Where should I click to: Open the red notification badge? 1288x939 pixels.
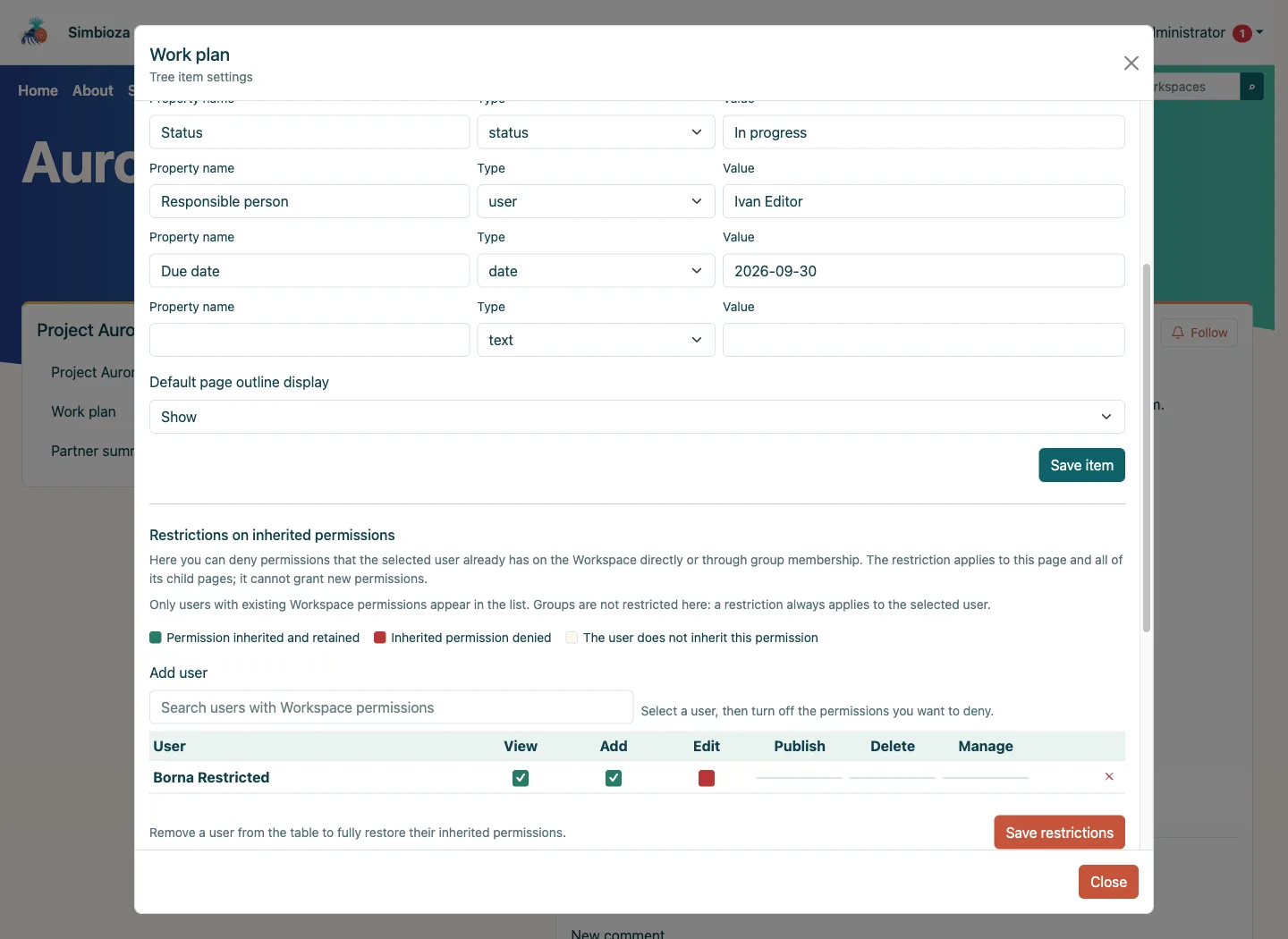click(1241, 33)
